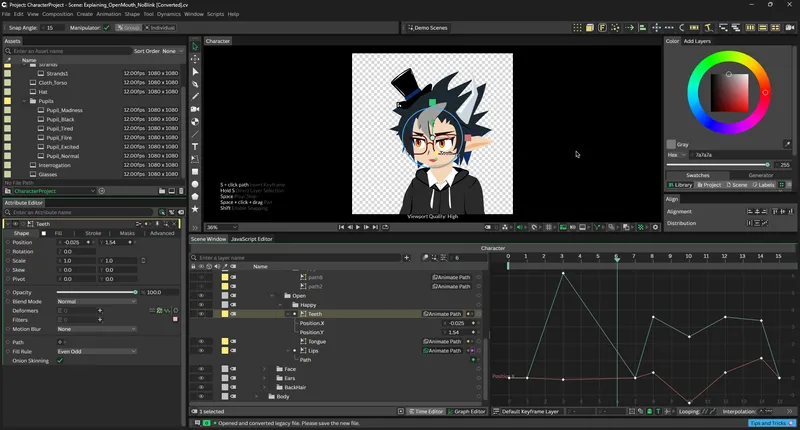Image resolution: width=800 pixels, height=430 pixels.
Task: Toggle visibility of the Tongue layer
Action: [x=201, y=342]
